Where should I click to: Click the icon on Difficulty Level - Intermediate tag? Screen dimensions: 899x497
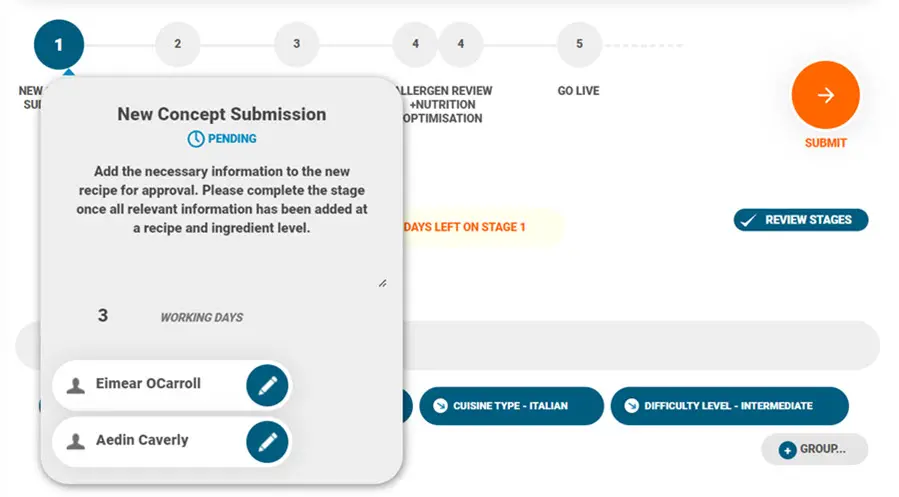coord(631,406)
